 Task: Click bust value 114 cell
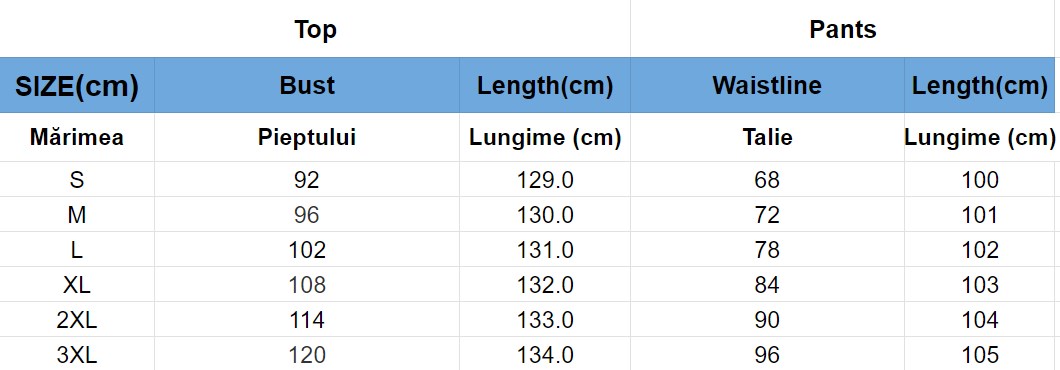point(307,320)
